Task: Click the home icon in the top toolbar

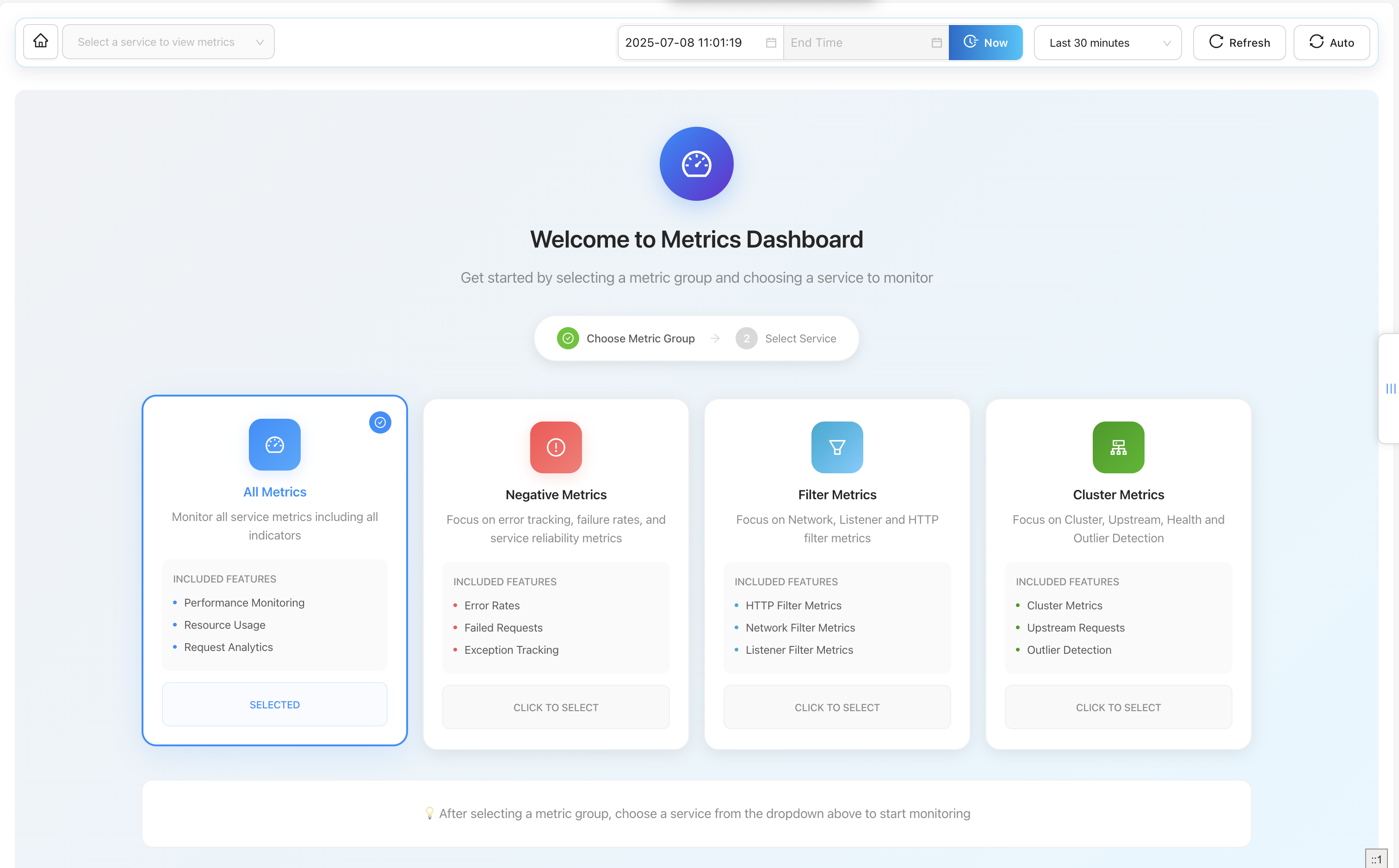Action: [40, 41]
